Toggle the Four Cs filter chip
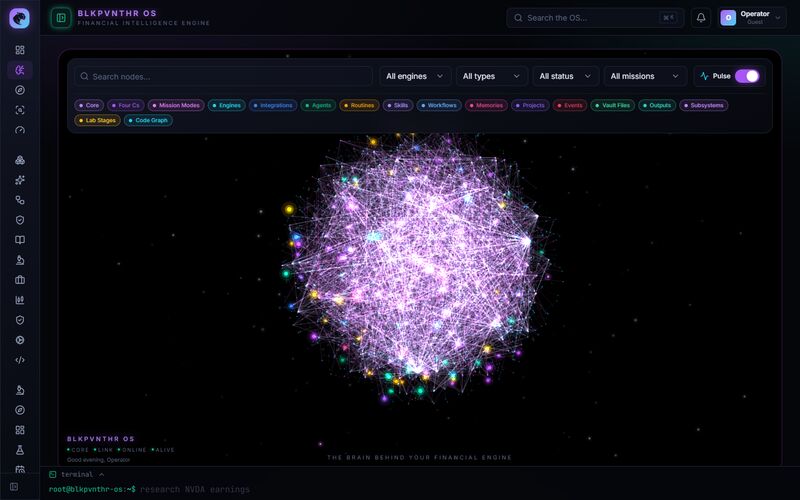800x500 pixels. 126,106
